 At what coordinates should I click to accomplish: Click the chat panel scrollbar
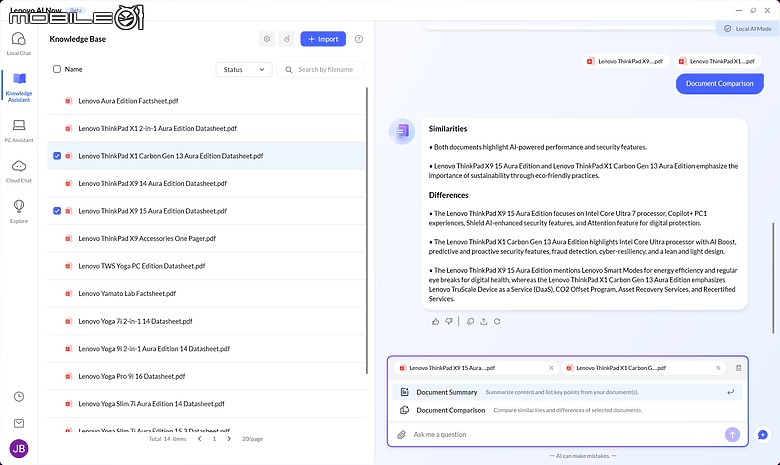point(774,278)
